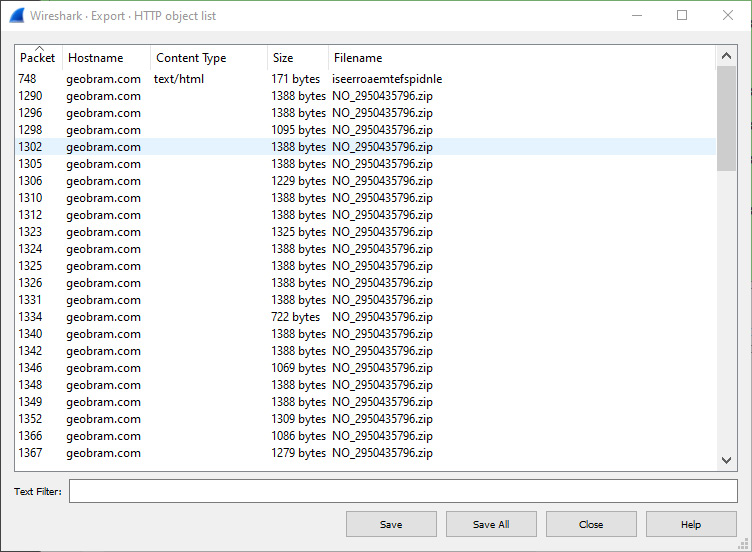Close the window with the X button
Screen dimensions: 752x552
point(728,15)
